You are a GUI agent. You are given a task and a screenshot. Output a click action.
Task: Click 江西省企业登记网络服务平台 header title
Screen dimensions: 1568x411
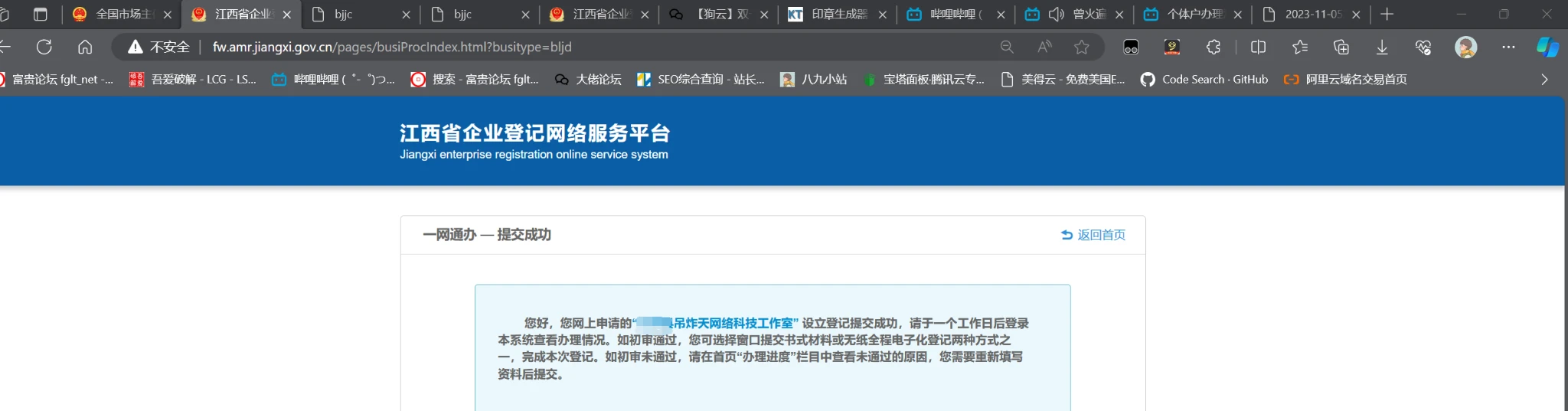(534, 133)
